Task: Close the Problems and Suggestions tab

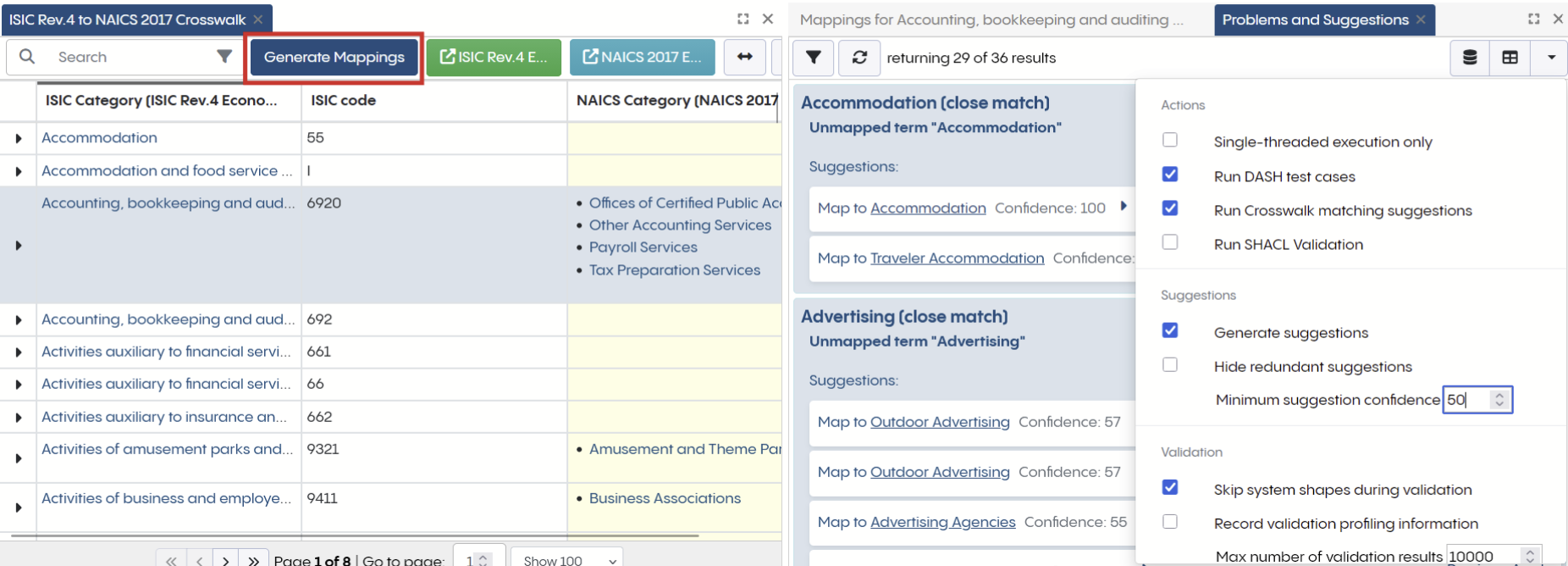Action: pyautogui.click(x=1421, y=19)
